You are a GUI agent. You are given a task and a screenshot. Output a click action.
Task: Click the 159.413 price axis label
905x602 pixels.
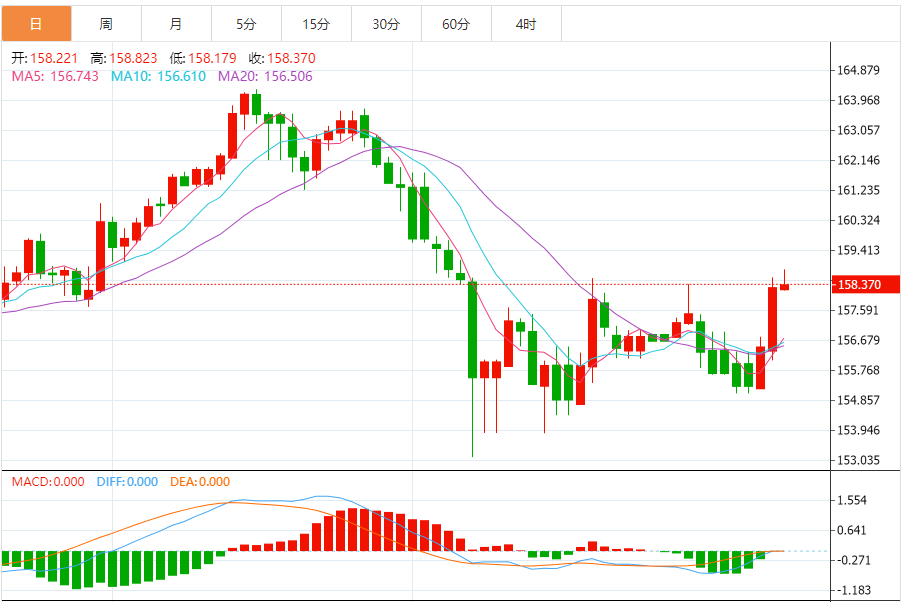858,250
